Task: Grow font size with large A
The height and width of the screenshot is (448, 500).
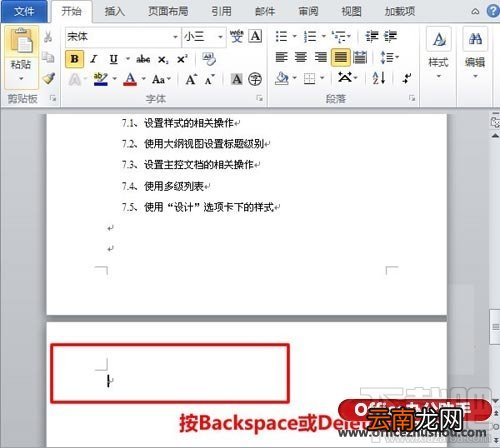Action: click(x=191, y=80)
